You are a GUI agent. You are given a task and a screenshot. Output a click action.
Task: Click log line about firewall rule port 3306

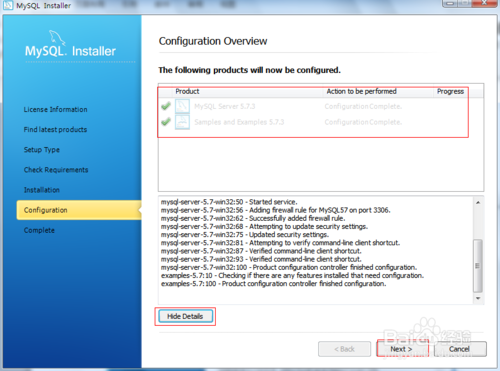[x=276, y=210]
